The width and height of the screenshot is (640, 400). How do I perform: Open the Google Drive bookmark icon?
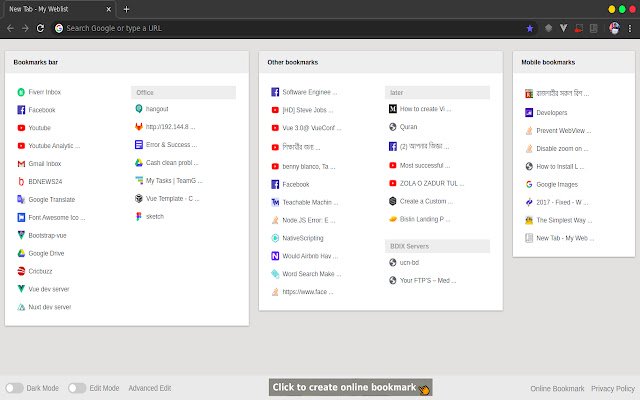click(21, 253)
